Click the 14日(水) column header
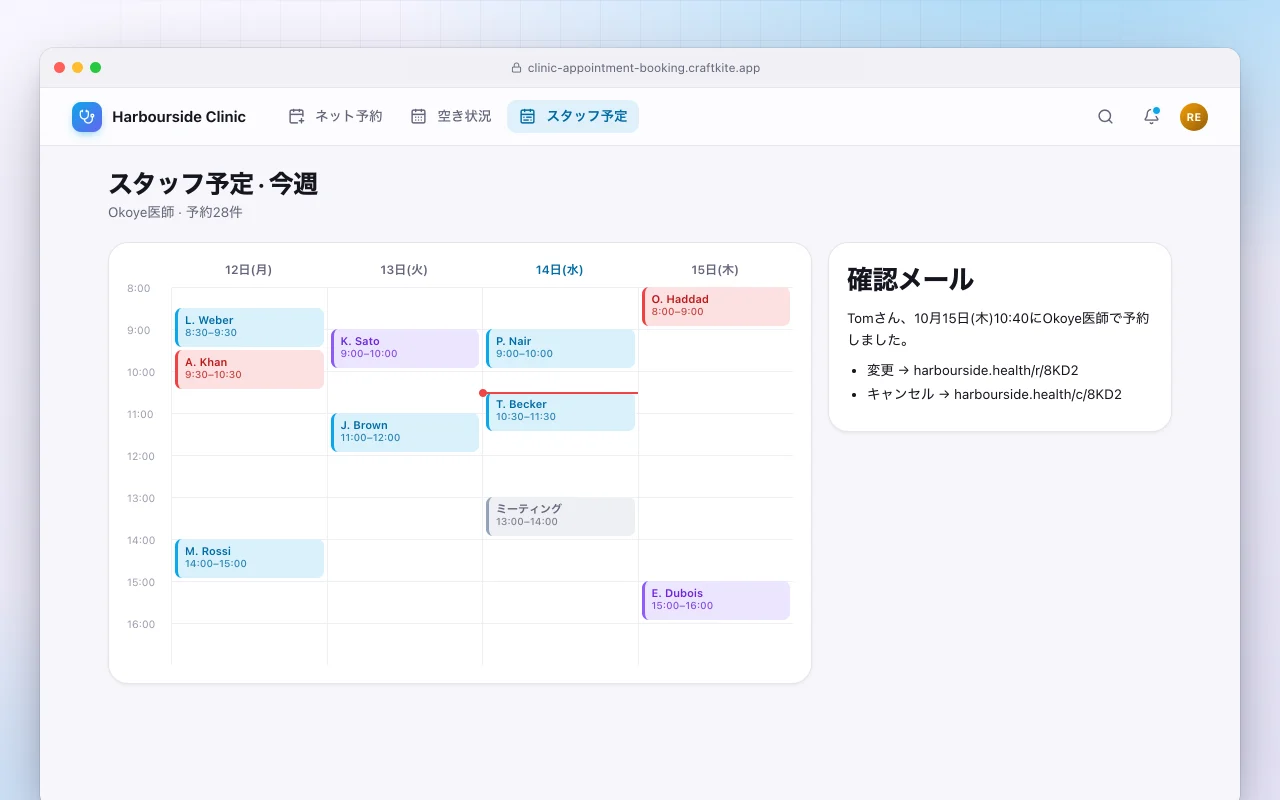 pos(560,270)
